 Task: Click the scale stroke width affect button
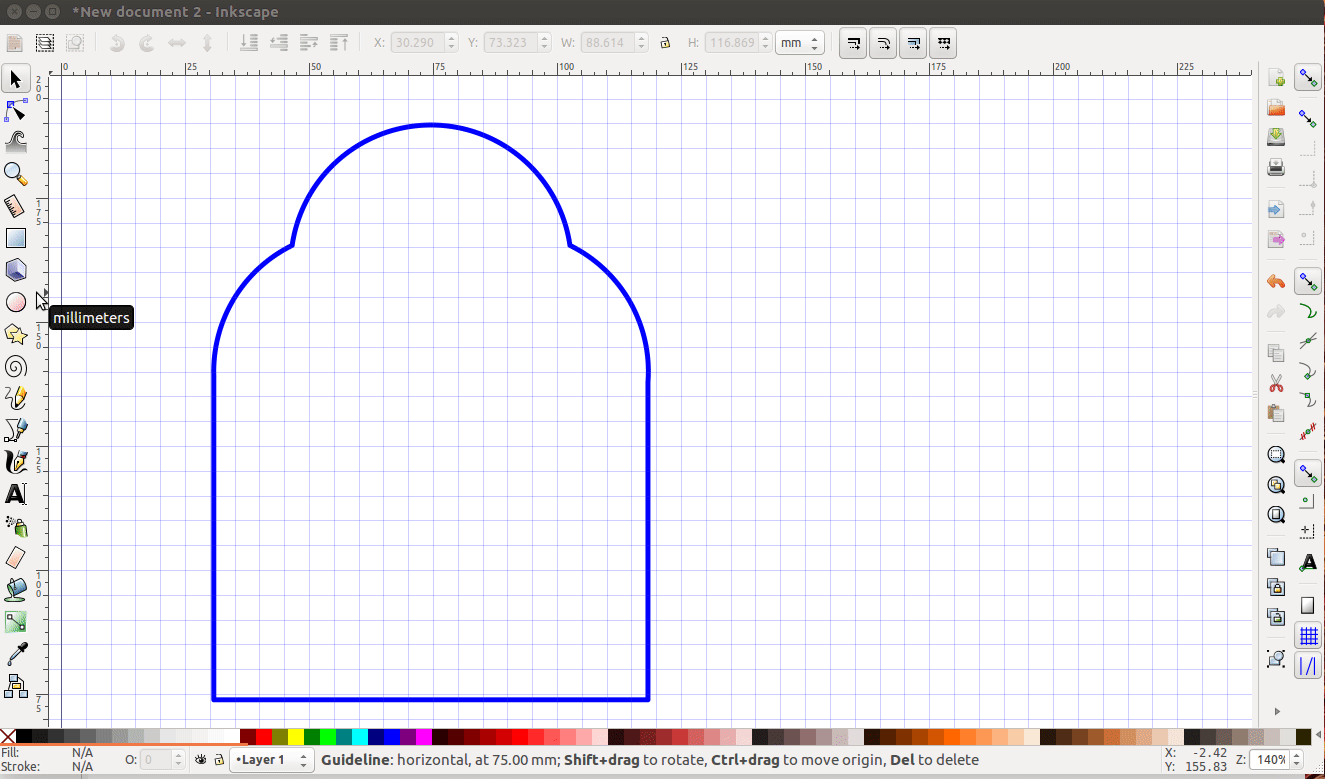[853, 43]
